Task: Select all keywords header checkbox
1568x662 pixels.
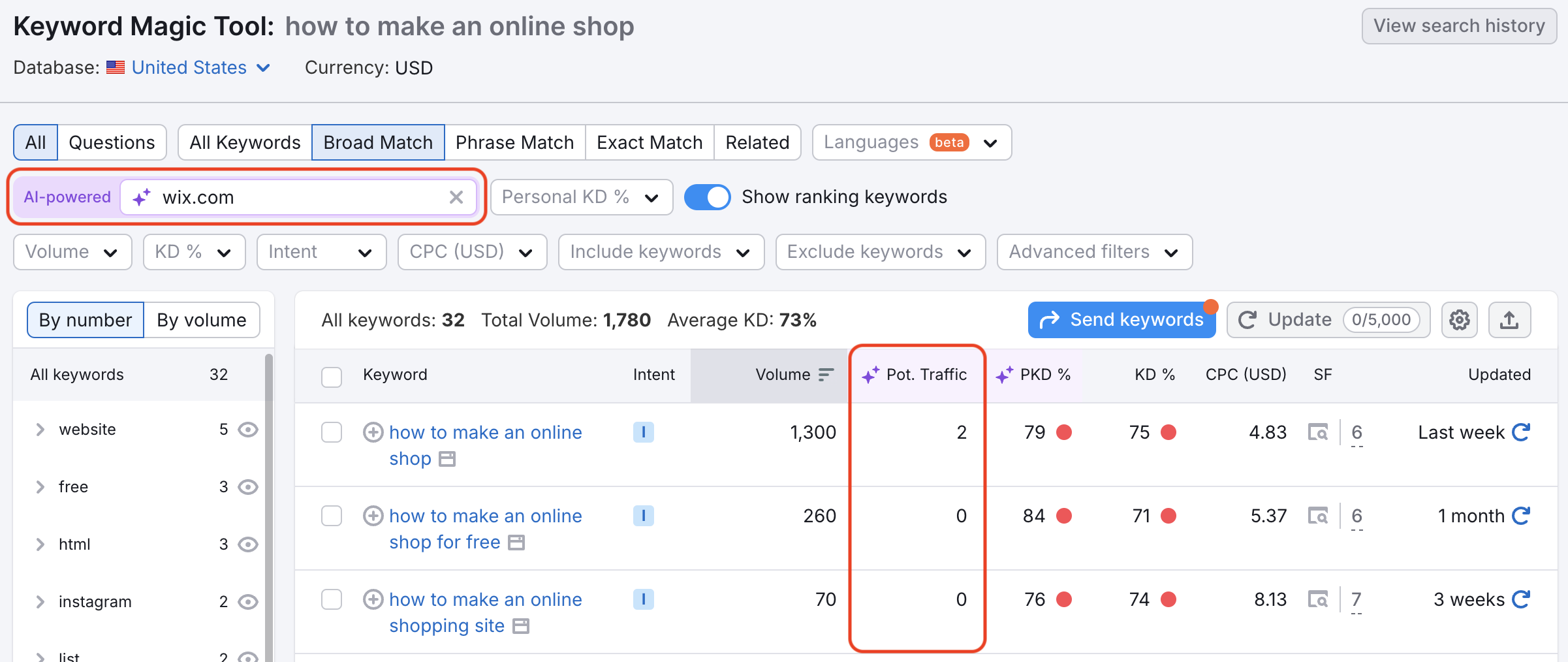Action: [x=332, y=377]
